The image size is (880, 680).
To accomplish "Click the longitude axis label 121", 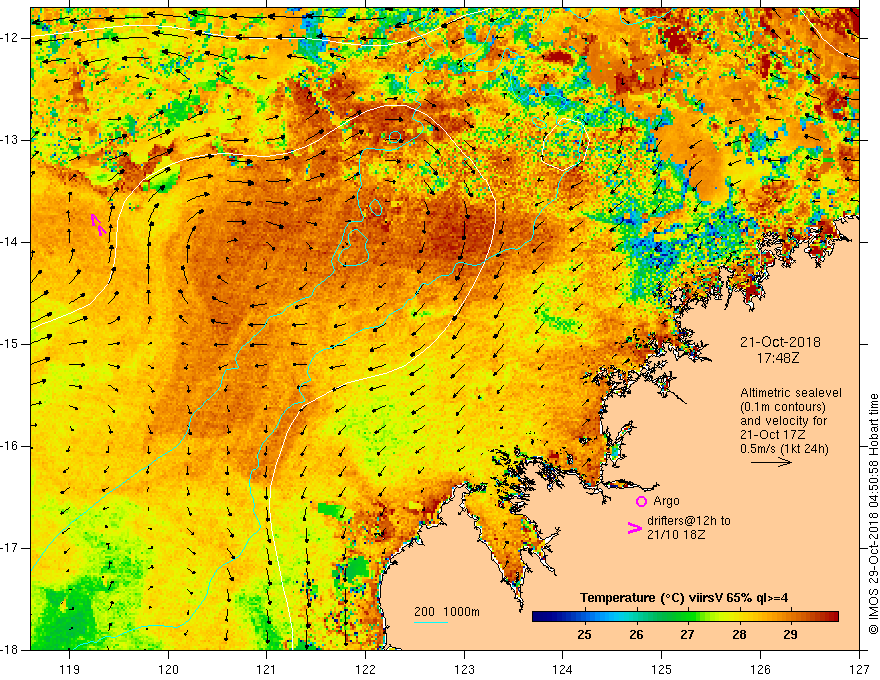I will pos(267,669).
